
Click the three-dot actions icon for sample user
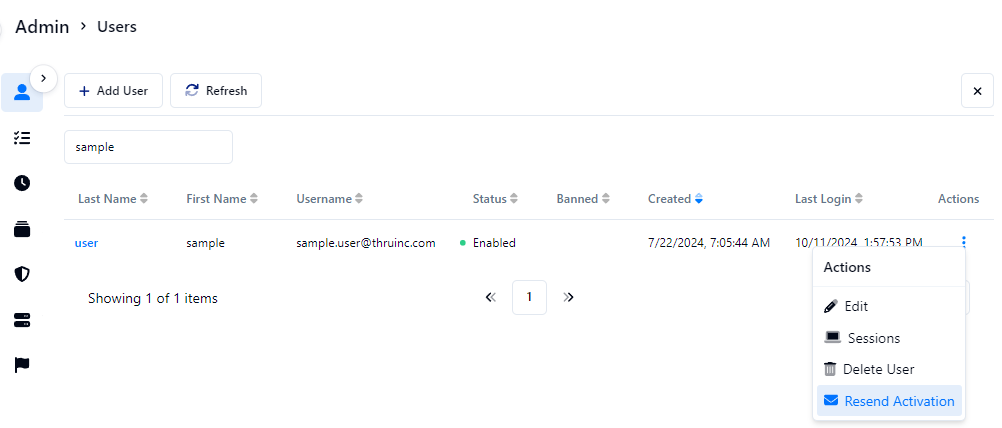click(964, 242)
